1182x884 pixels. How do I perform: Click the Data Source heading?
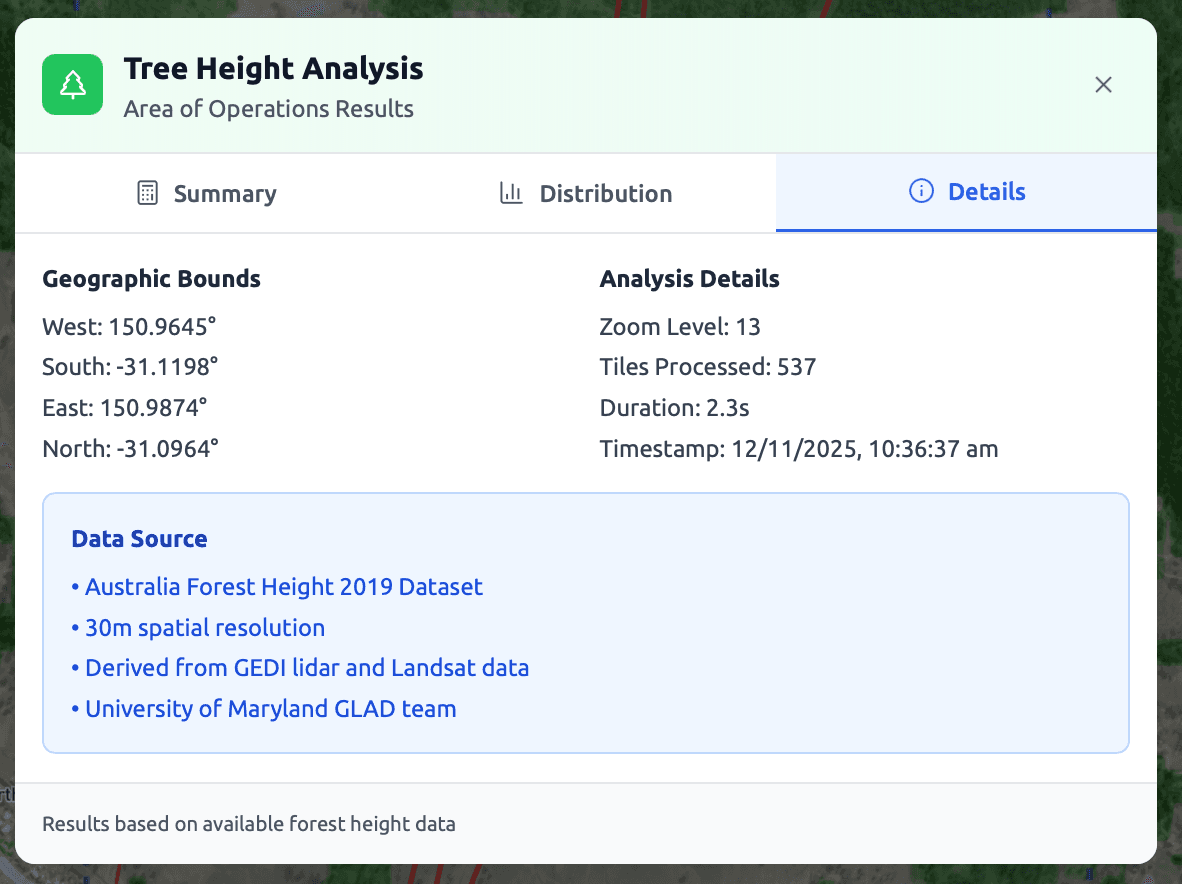(139, 538)
